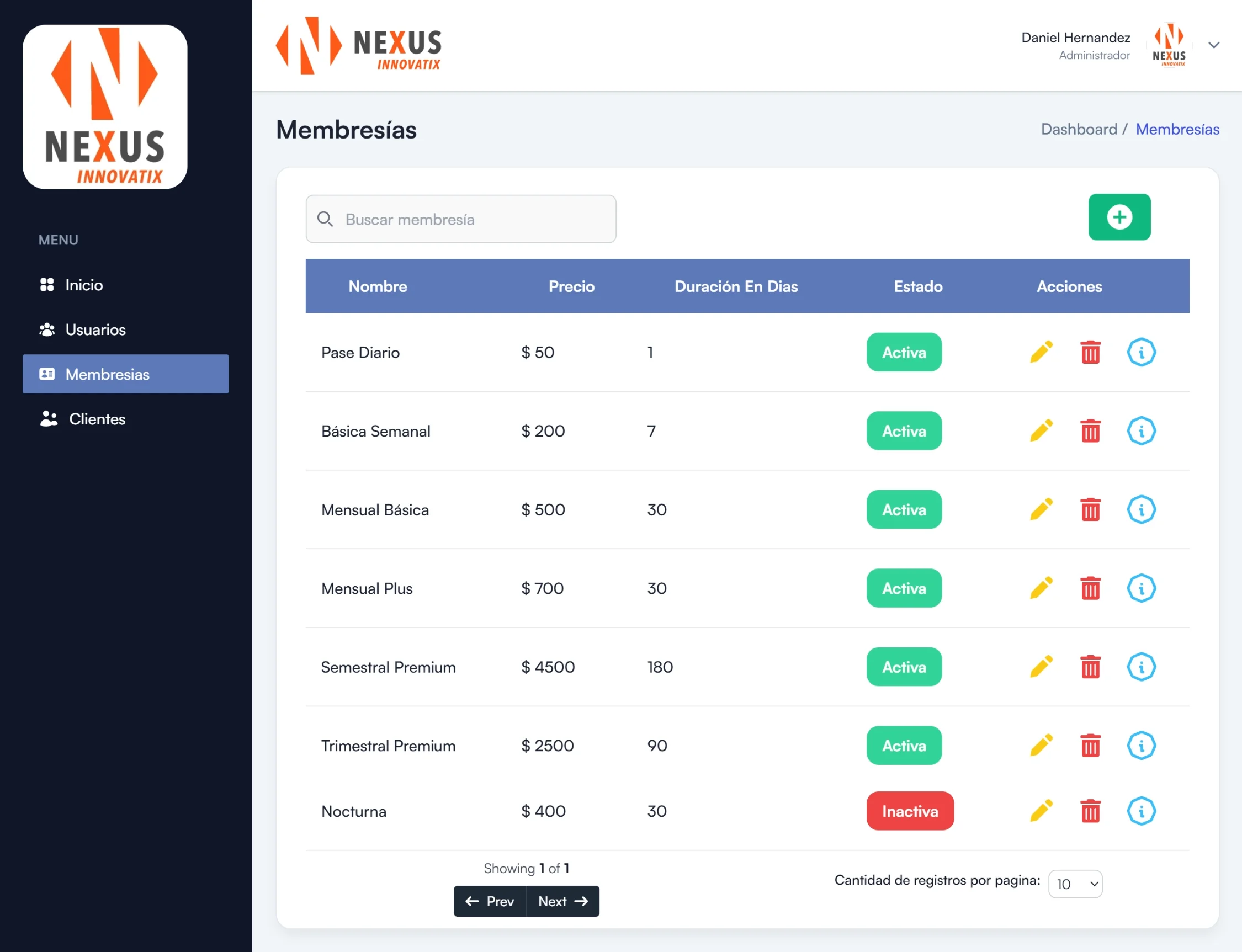This screenshot has height=952, width=1242.
Task: Click Activa status badge for Mensual Plus
Action: pyautogui.click(x=904, y=588)
